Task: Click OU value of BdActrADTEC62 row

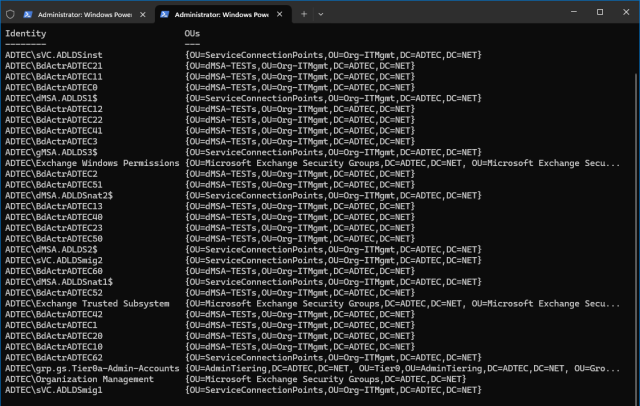Action: 333,358
